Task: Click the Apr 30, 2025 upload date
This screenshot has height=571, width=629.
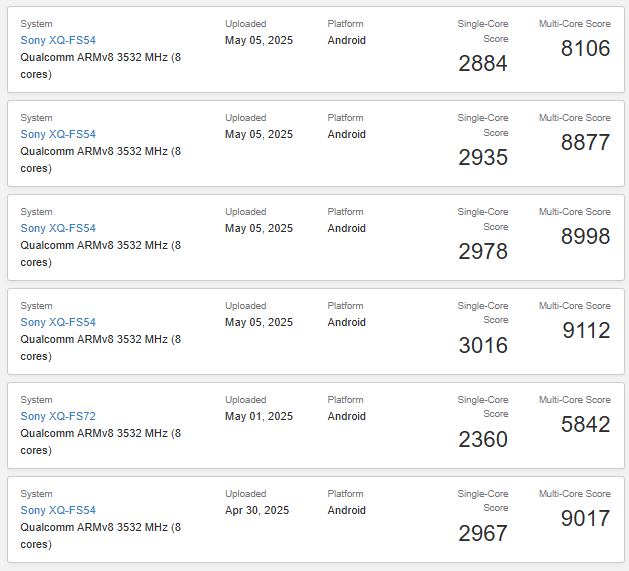Action: [257, 510]
